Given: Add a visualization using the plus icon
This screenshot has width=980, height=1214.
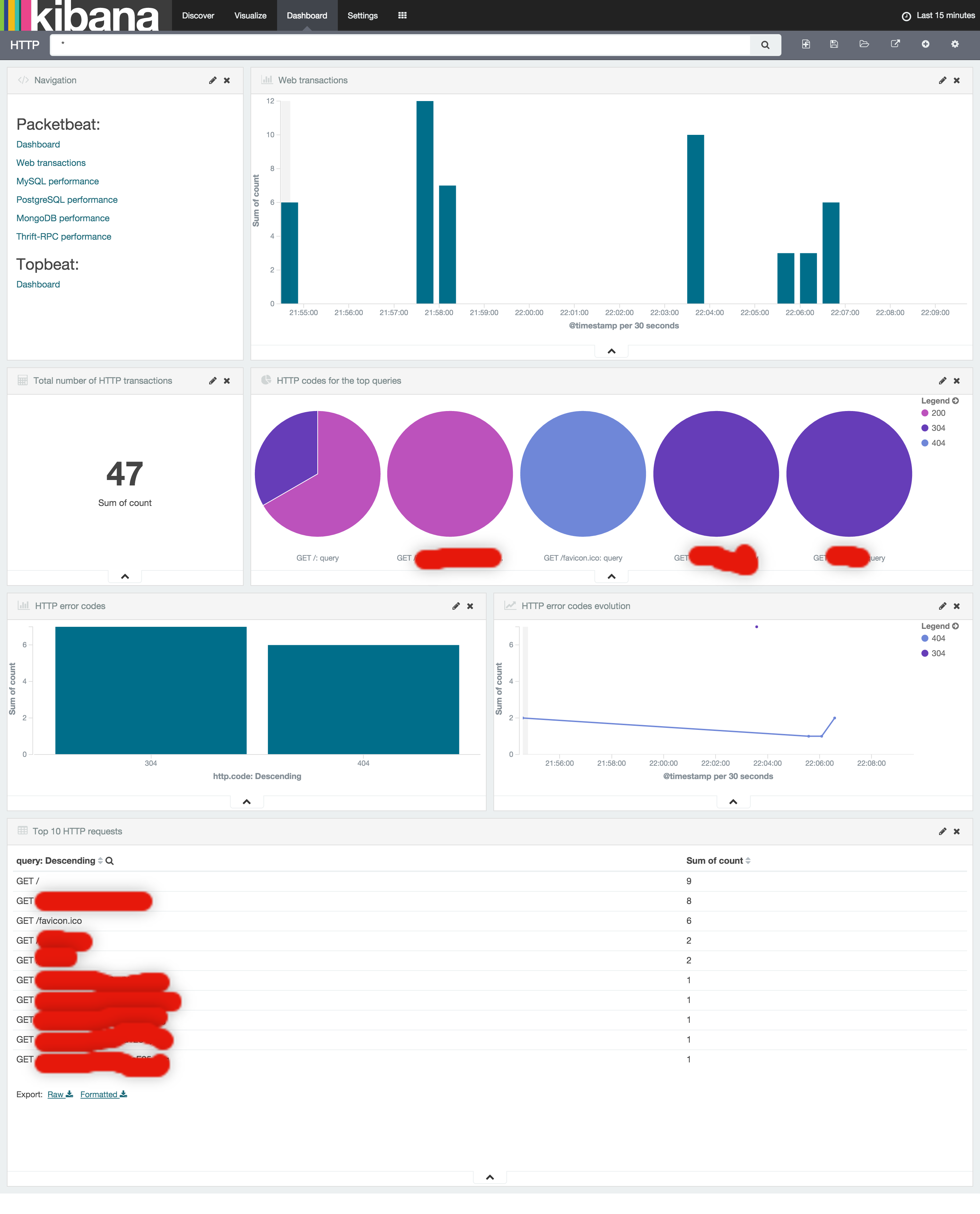Looking at the screenshot, I should [x=926, y=44].
